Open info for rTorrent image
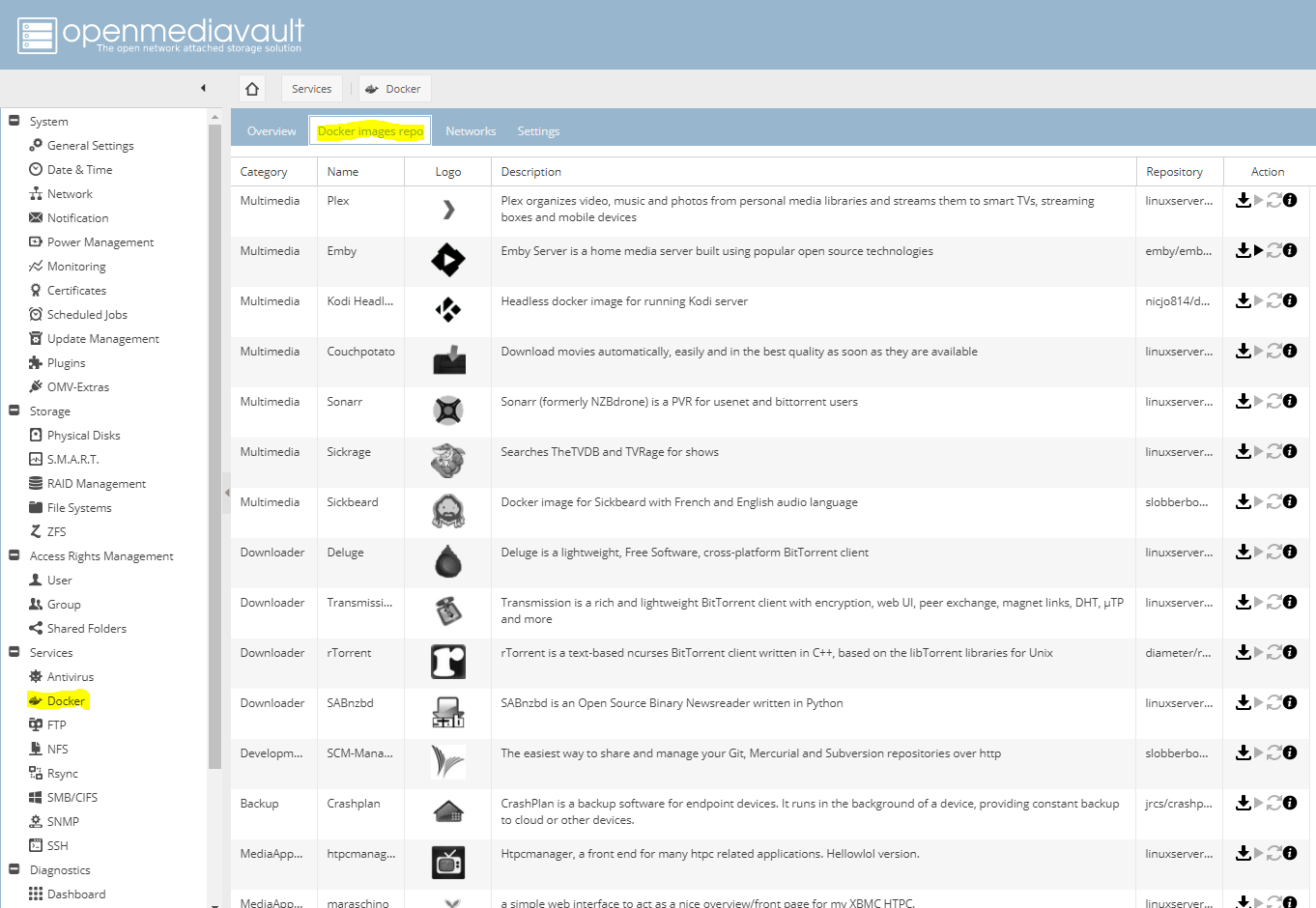The width and height of the screenshot is (1316, 908). (1290, 652)
